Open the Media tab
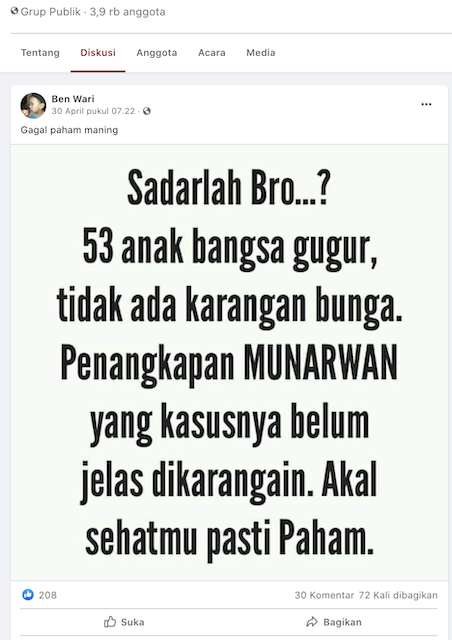452x640 pixels. tap(261, 53)
